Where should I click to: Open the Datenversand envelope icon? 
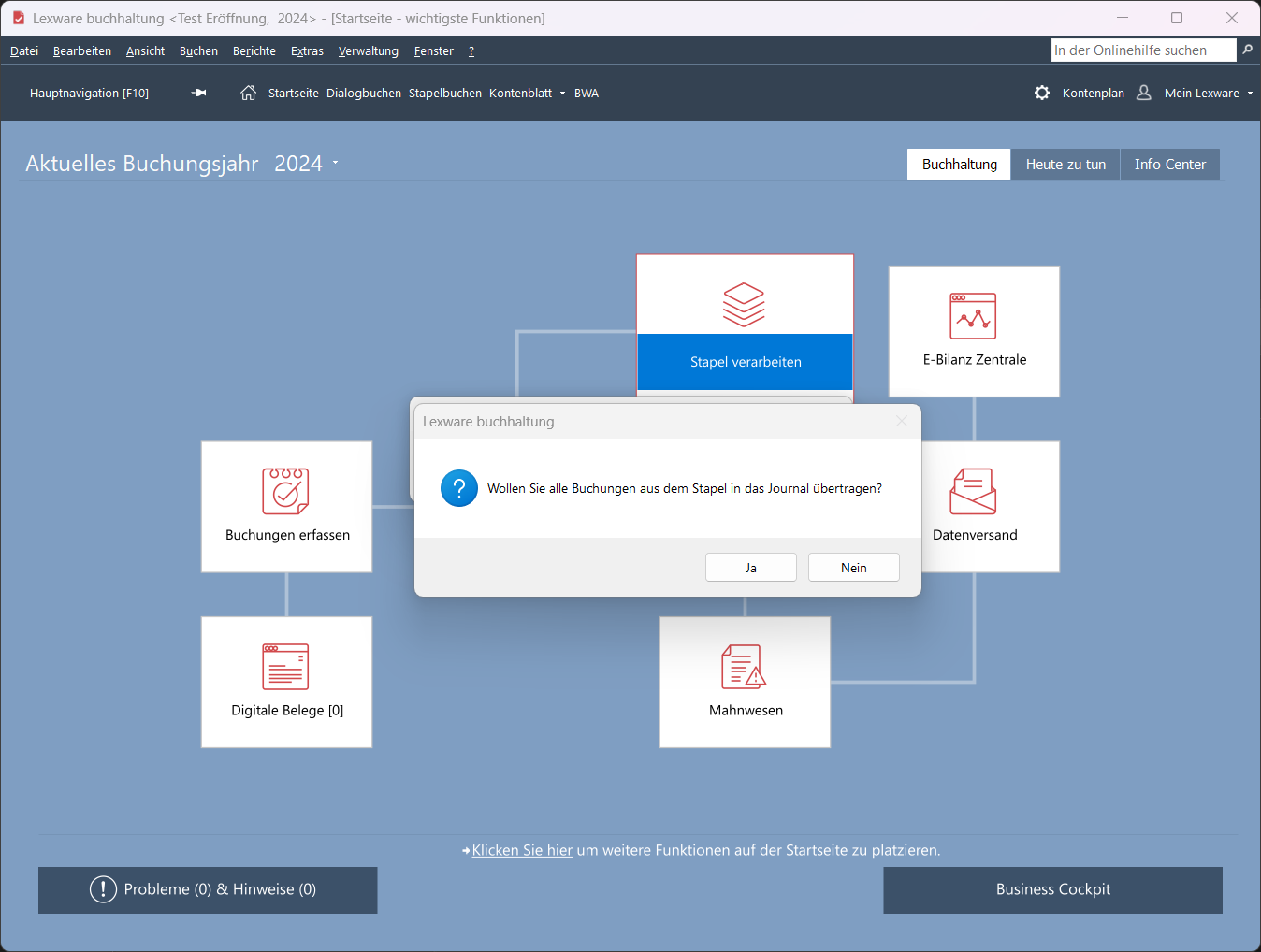click(973, 491)
